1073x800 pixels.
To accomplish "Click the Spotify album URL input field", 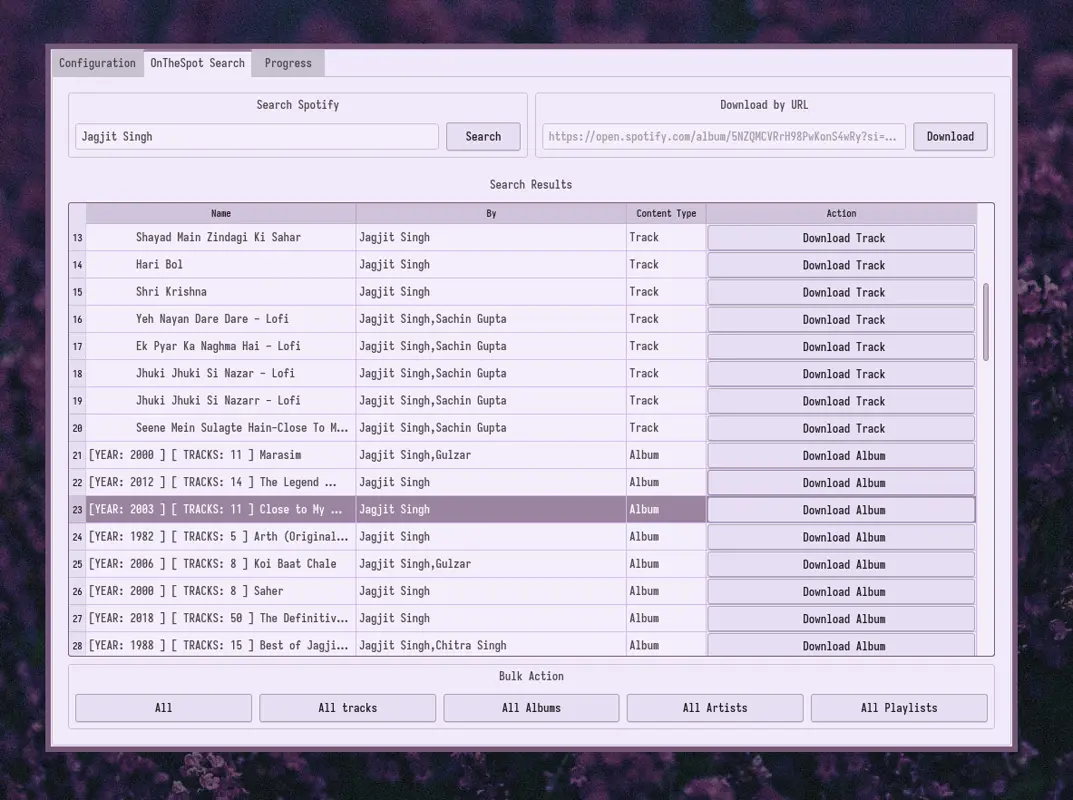I will [x=724, y=136].
